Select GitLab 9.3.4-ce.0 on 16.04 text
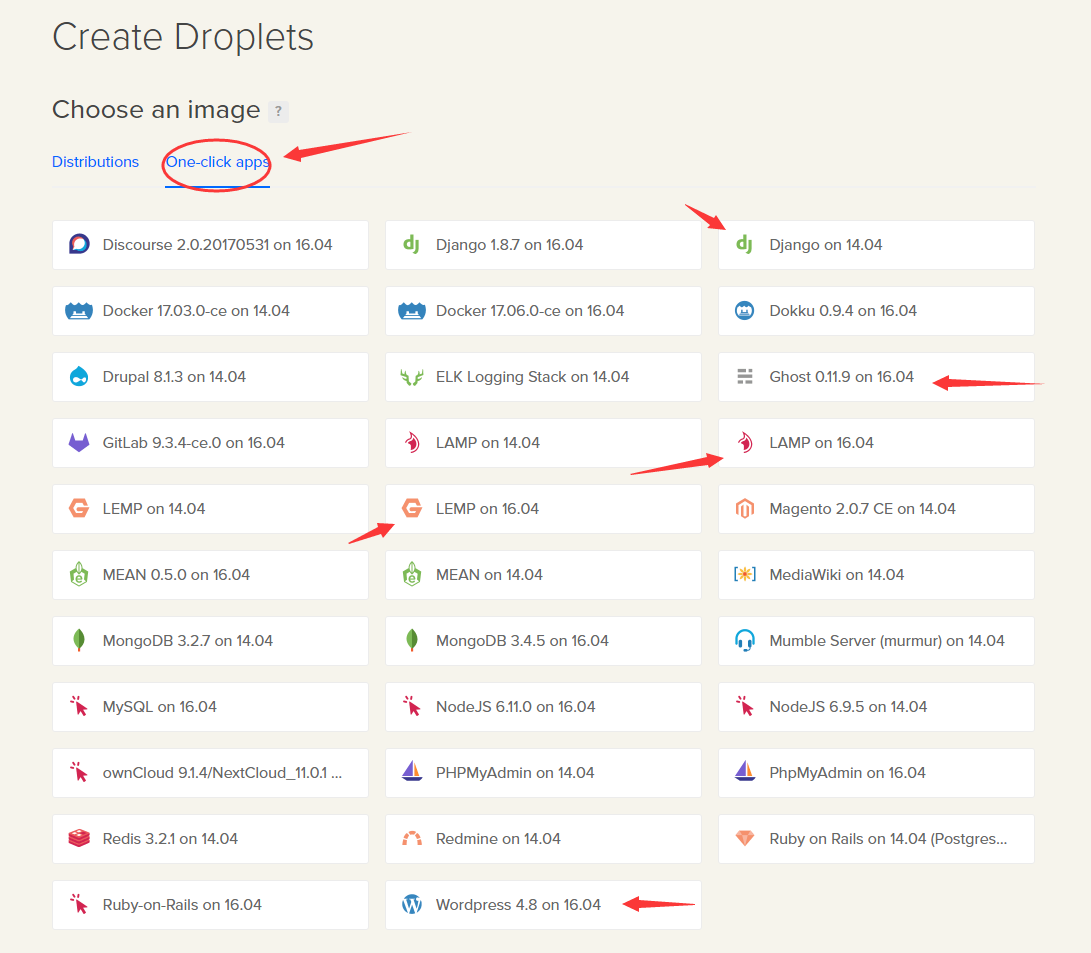This screenshot has width=1091, height=953. point(193,443)
